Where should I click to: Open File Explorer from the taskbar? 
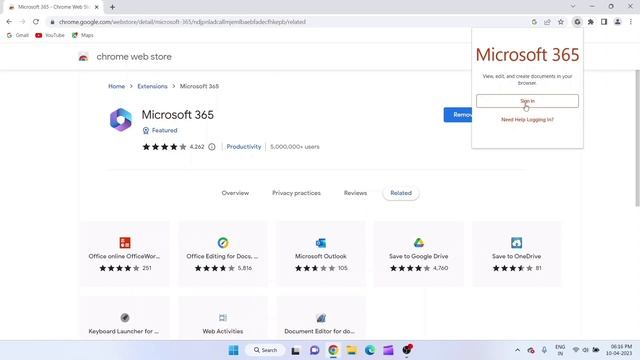coord(351,350)
